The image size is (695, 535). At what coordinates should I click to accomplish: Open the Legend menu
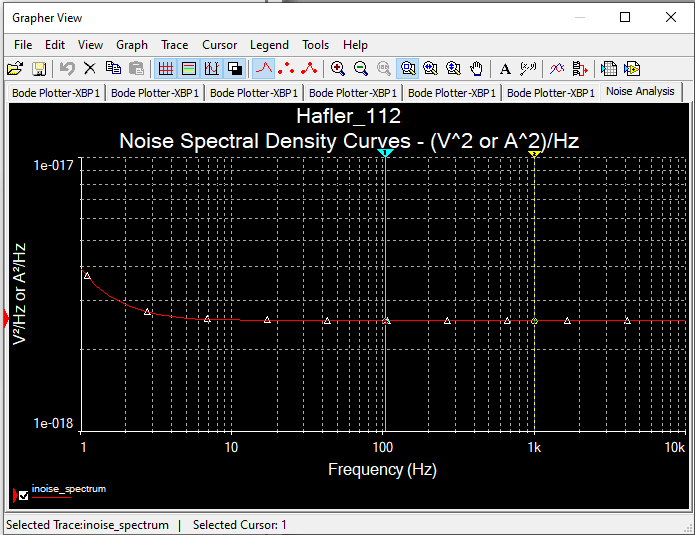click(269, 45)
